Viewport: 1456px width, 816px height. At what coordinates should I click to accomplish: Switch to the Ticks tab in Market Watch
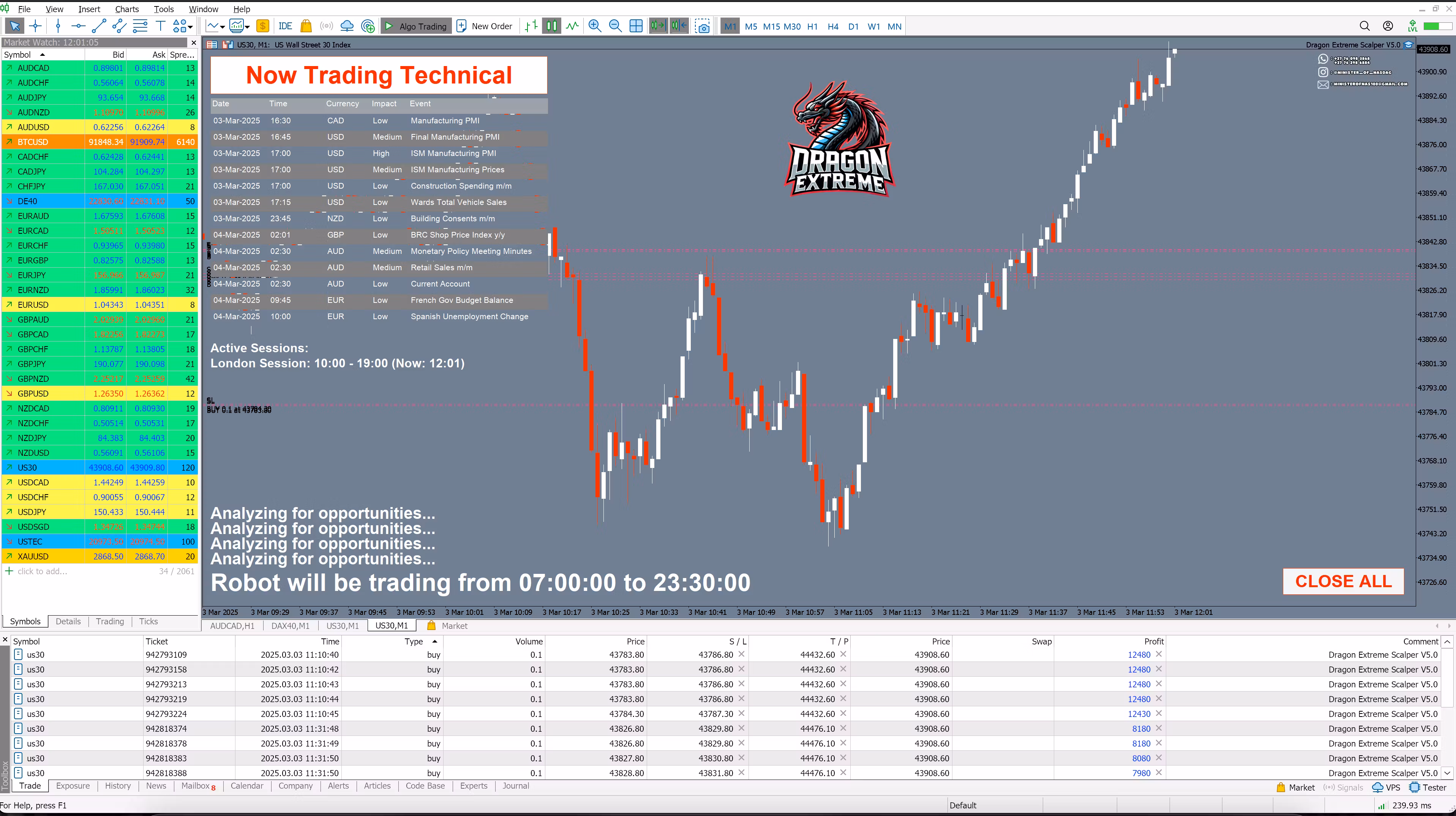[148, 621]
